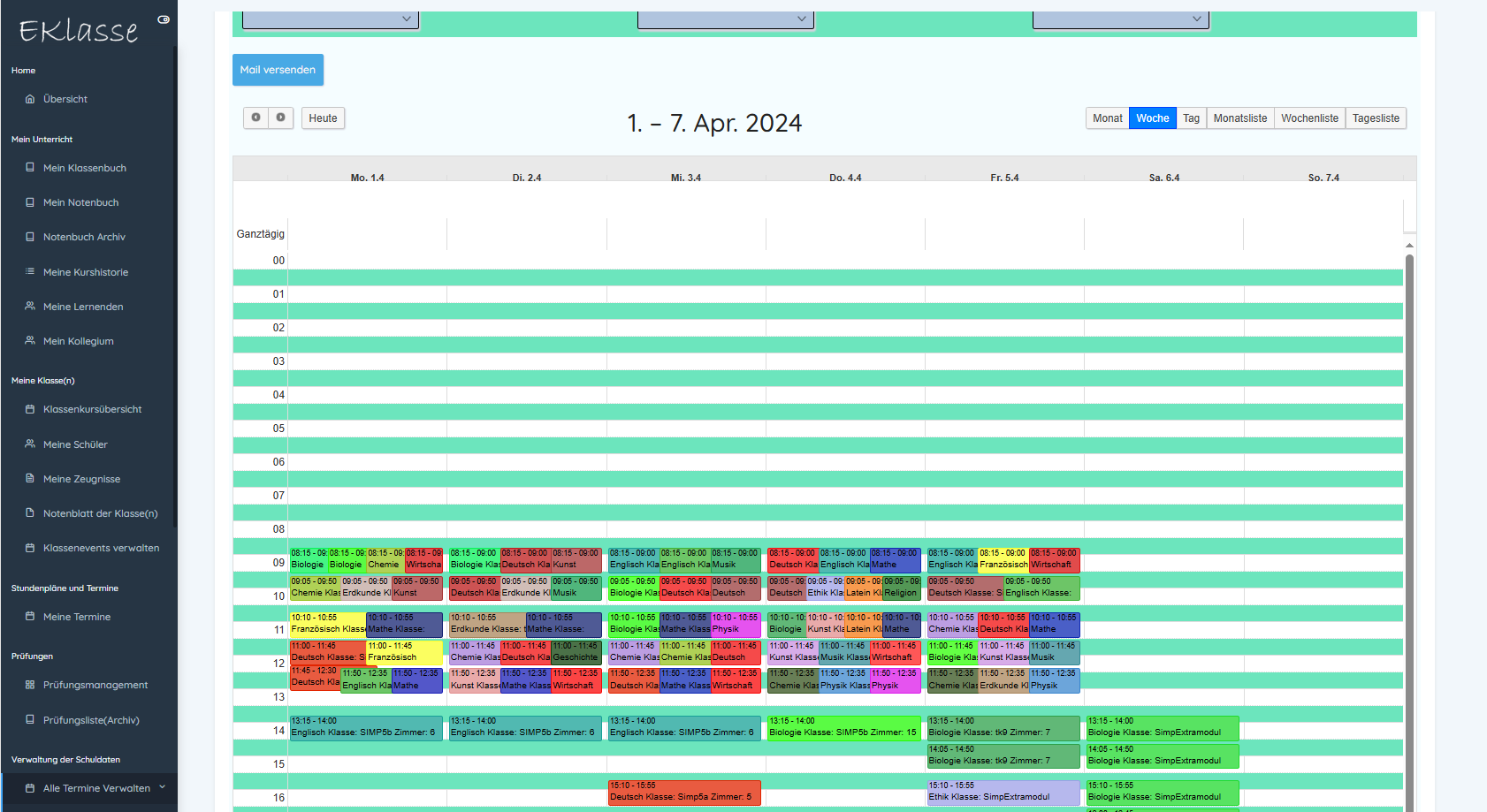This screenshot has width=1487, height=812.
Task: Go to previous week arrow
Action: pyautogui.click(x=255, y=118)
